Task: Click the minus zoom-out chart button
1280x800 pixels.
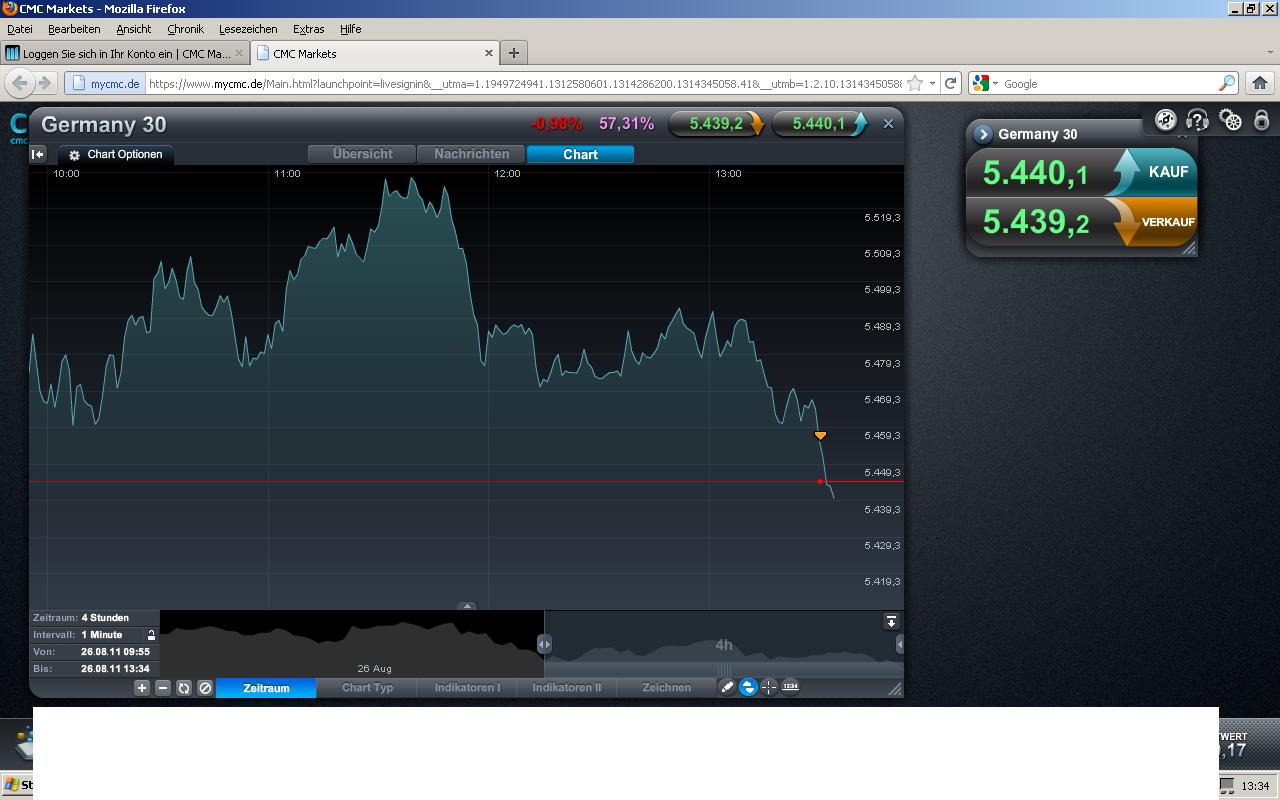Action: coord(163,688)
